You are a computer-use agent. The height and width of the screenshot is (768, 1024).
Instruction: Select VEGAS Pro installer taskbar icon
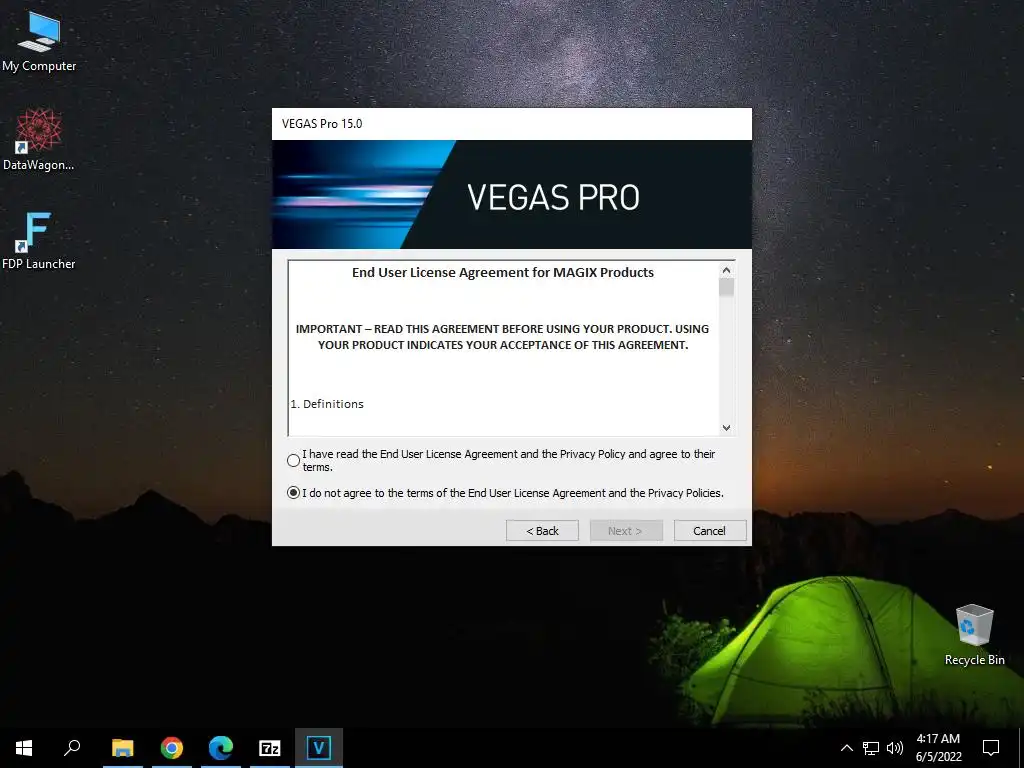coord(319,748)
